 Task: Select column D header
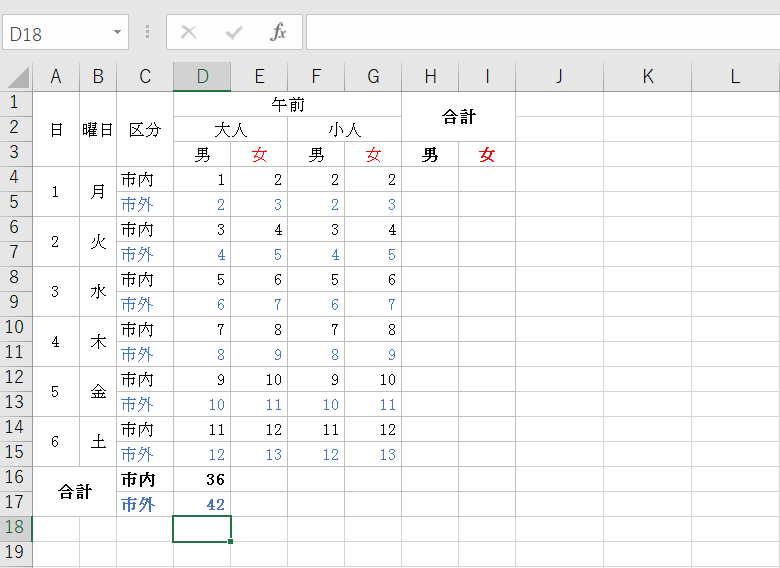pos(202,77)
